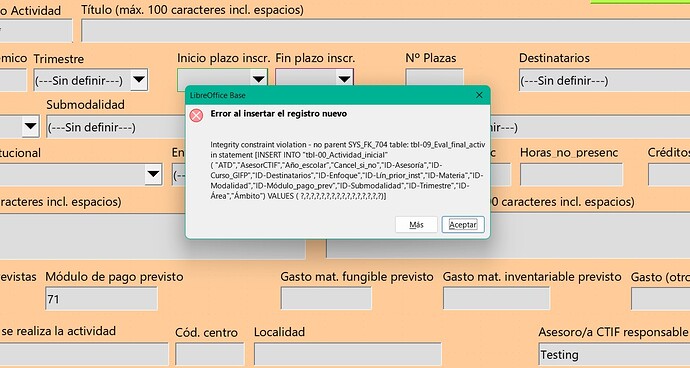Open the Destinatarios combo box
Screen dimensions: 690x368
604,80
